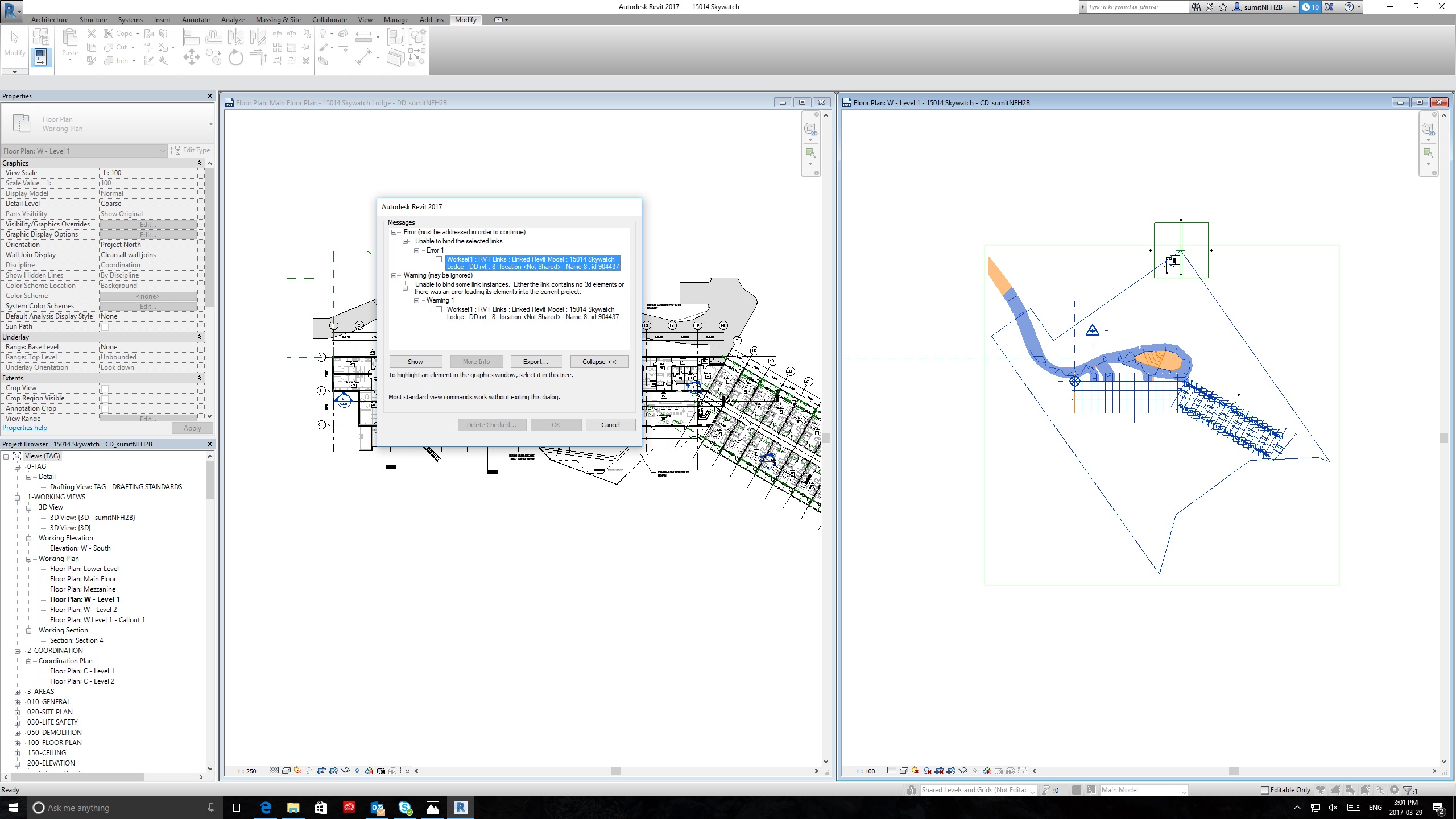
Task: Click the Export button in Revit dialog
Action: pos(534,361)
